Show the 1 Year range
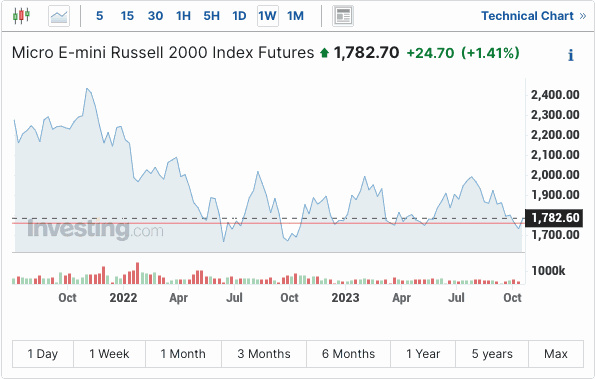This screenshot has height=379, width=595. (423, 354)
